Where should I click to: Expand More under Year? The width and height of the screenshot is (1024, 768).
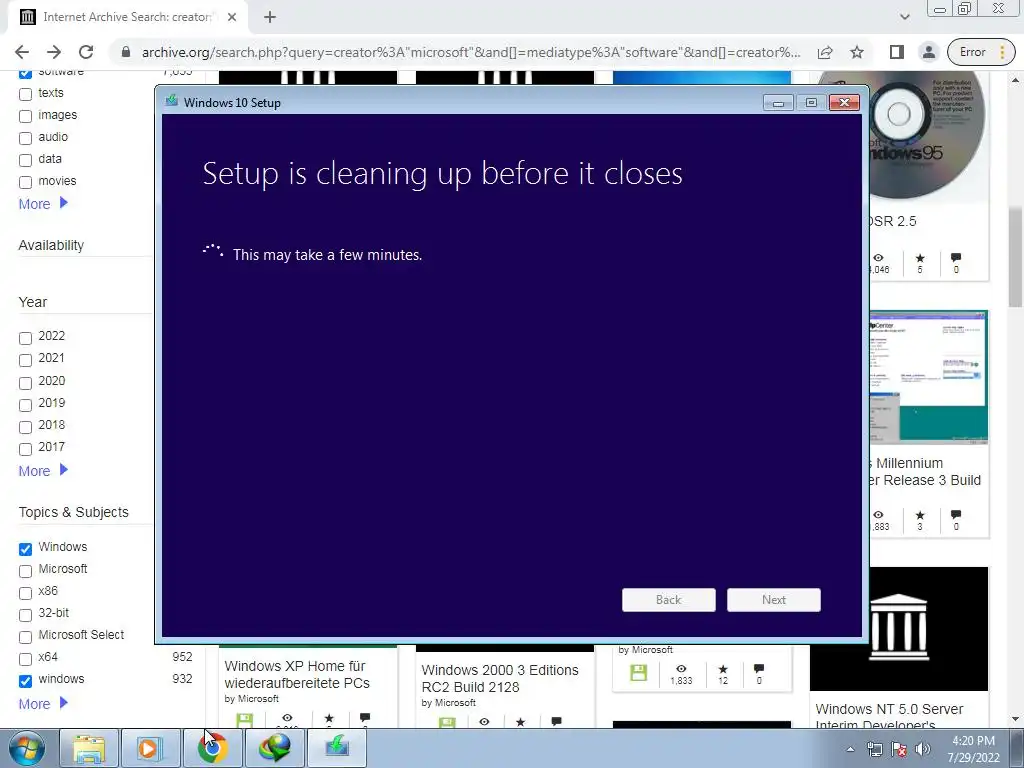(x=43, y=471)
